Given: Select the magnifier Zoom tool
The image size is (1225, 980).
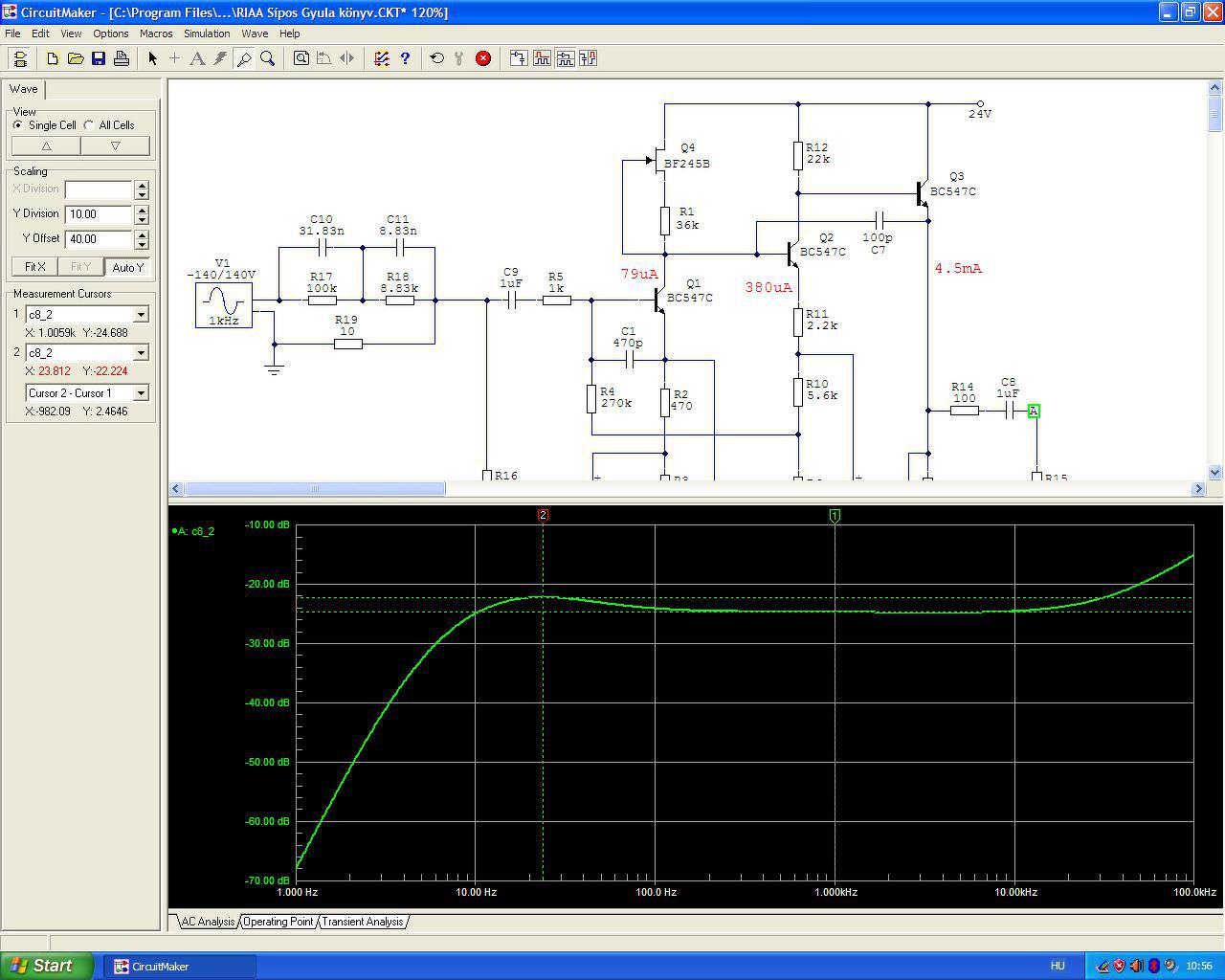Looking at the screenshot, I should (268, 58).
